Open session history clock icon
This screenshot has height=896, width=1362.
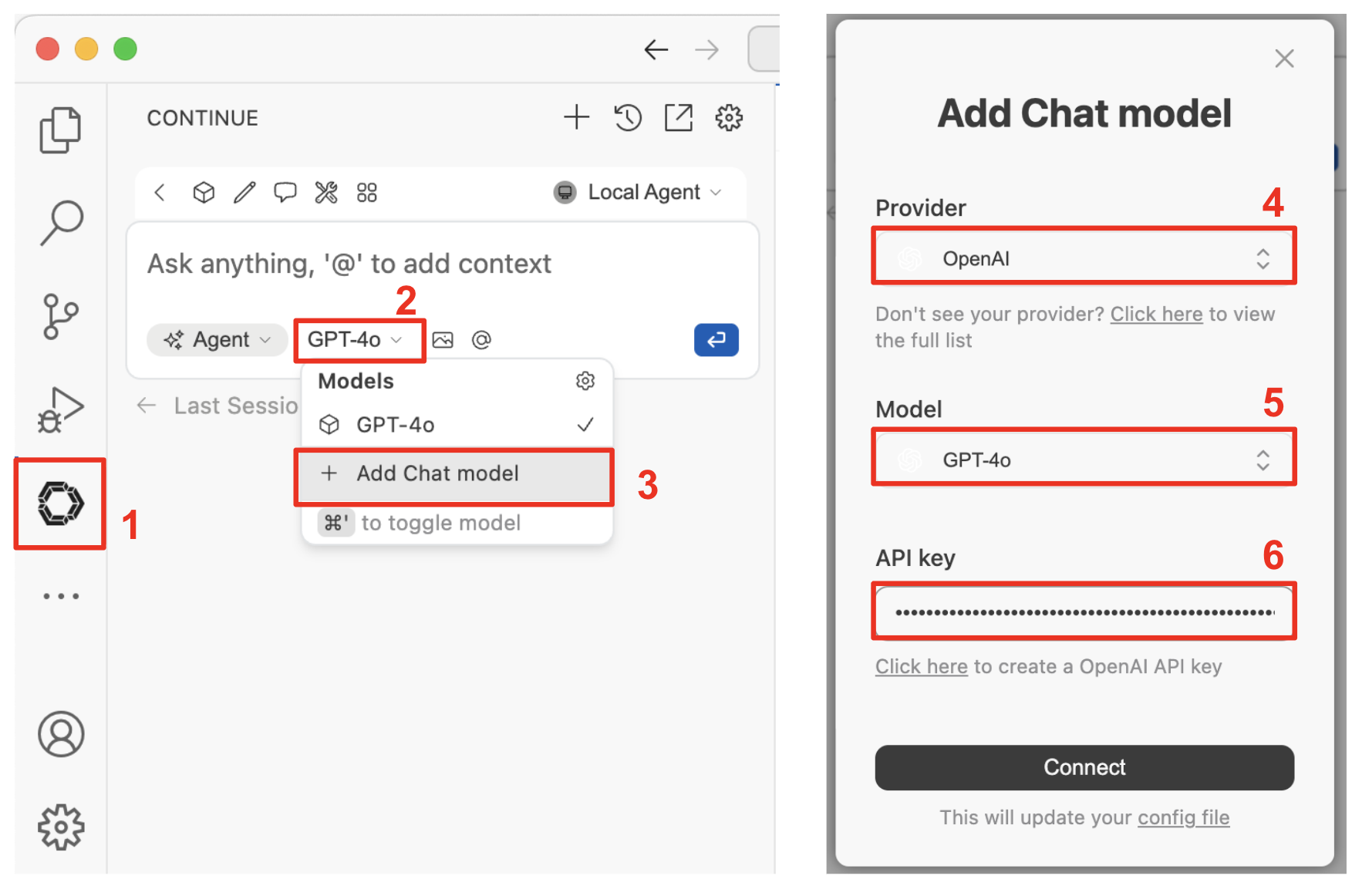click(628, 118)
